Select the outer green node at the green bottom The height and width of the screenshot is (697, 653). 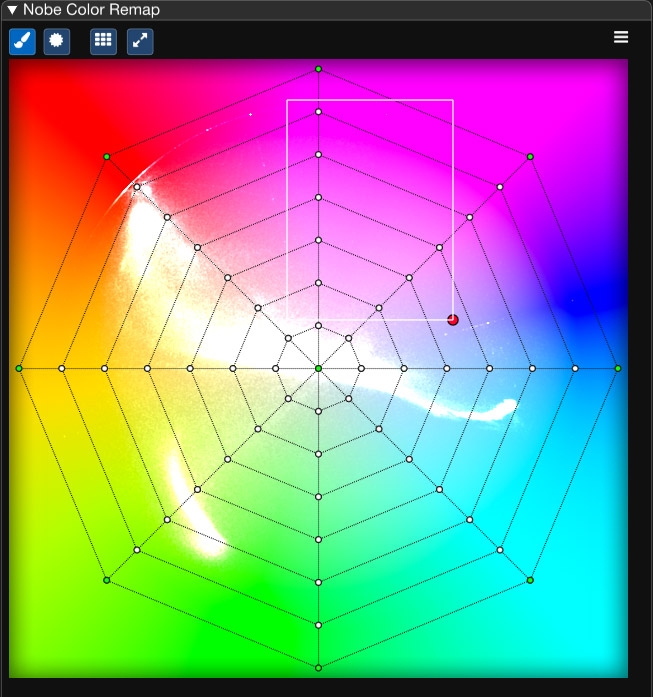click(318, 668)
